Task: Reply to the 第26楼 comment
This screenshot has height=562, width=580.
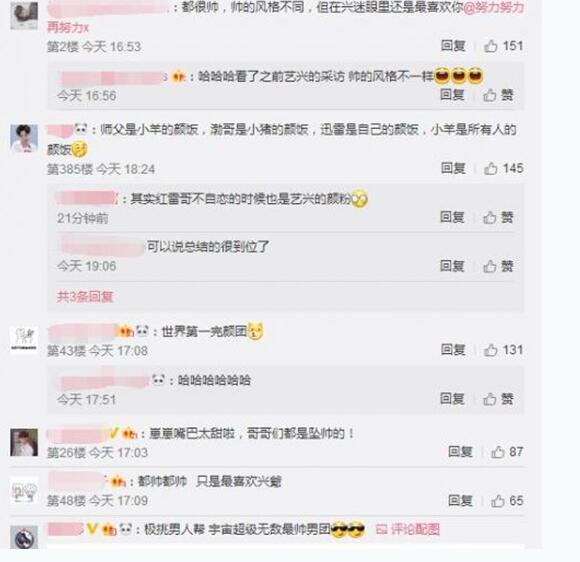Action: [x=460, y=451]
